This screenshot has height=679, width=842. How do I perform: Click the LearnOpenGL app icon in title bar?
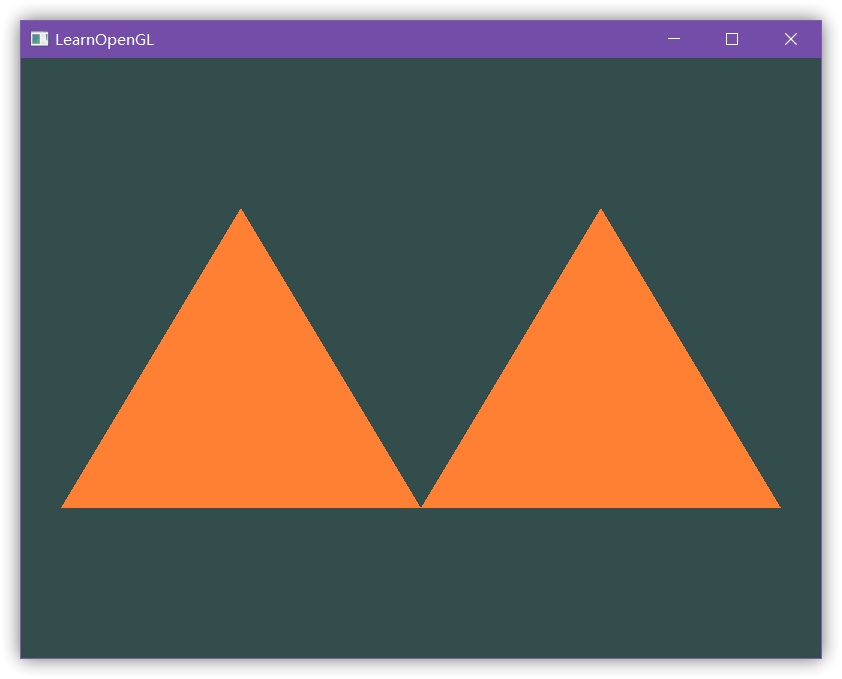click(x=39, y=39)
